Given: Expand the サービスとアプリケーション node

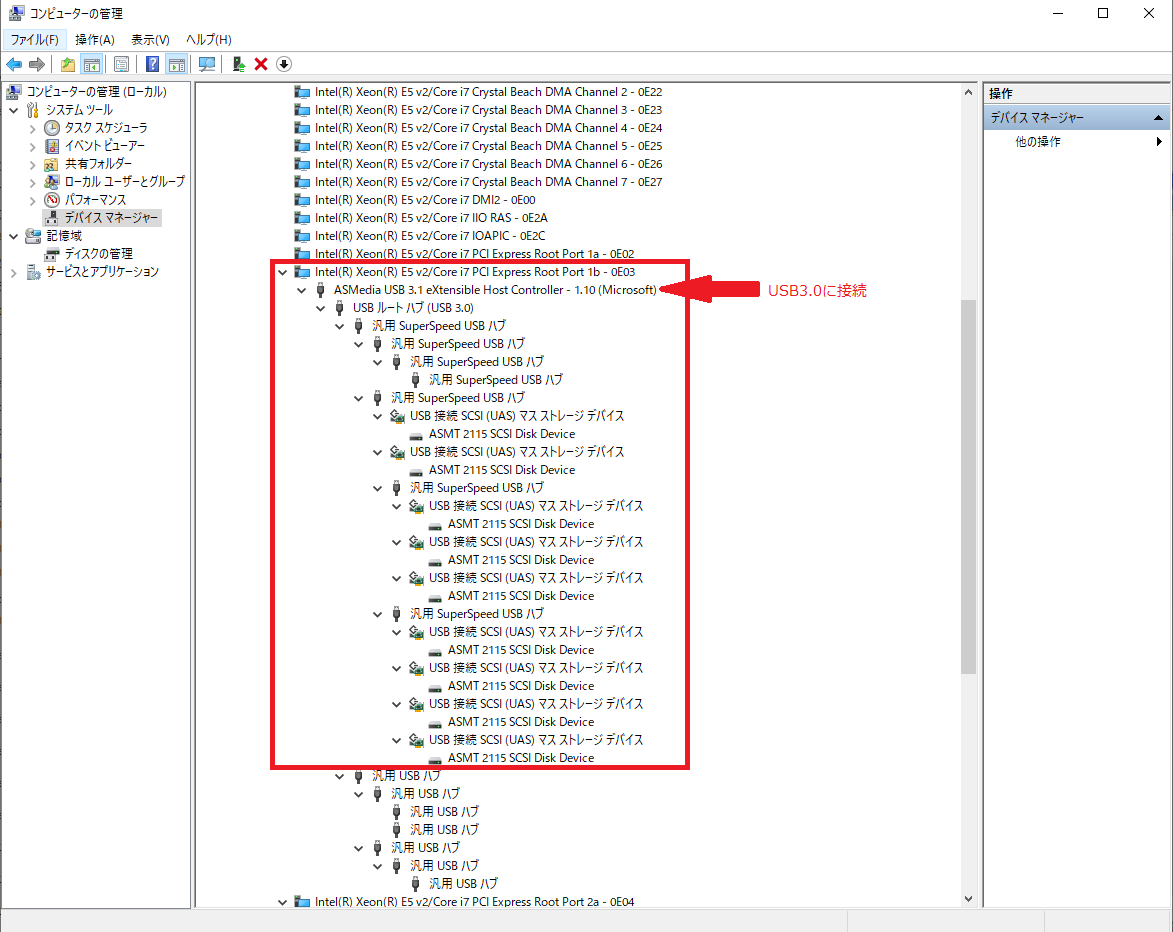Looking at the screenshot, I should point(13,271).
